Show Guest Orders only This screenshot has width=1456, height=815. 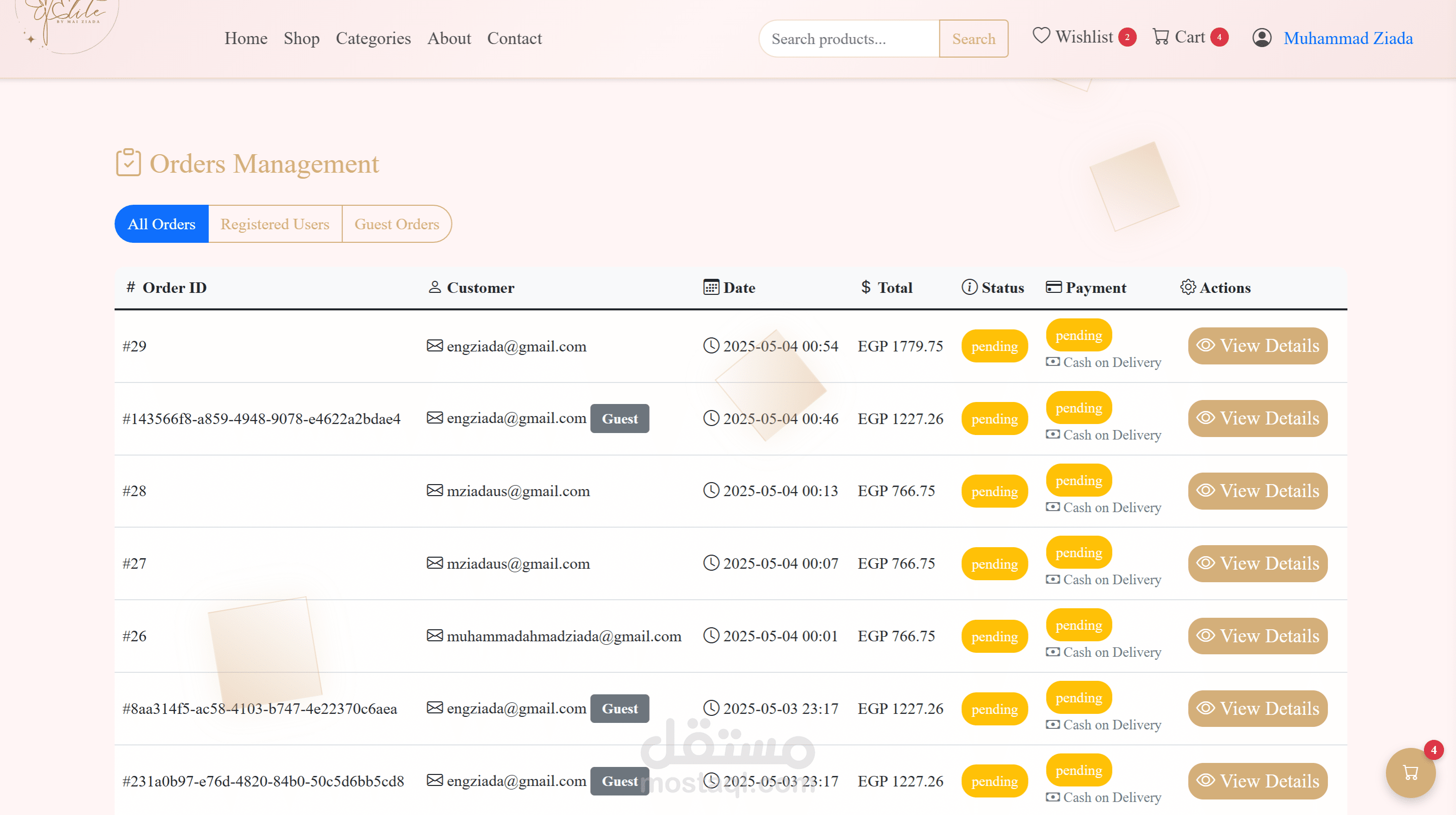click(x=397, y=224)
